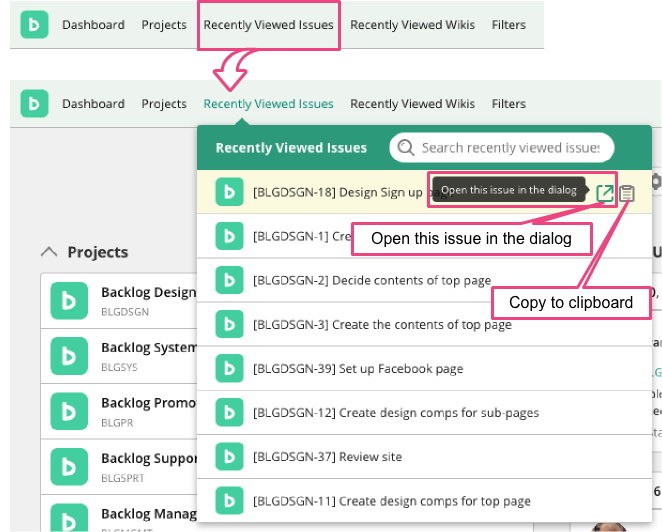Open Filters in the top navigation bar
662x532 pixels.
509,25
